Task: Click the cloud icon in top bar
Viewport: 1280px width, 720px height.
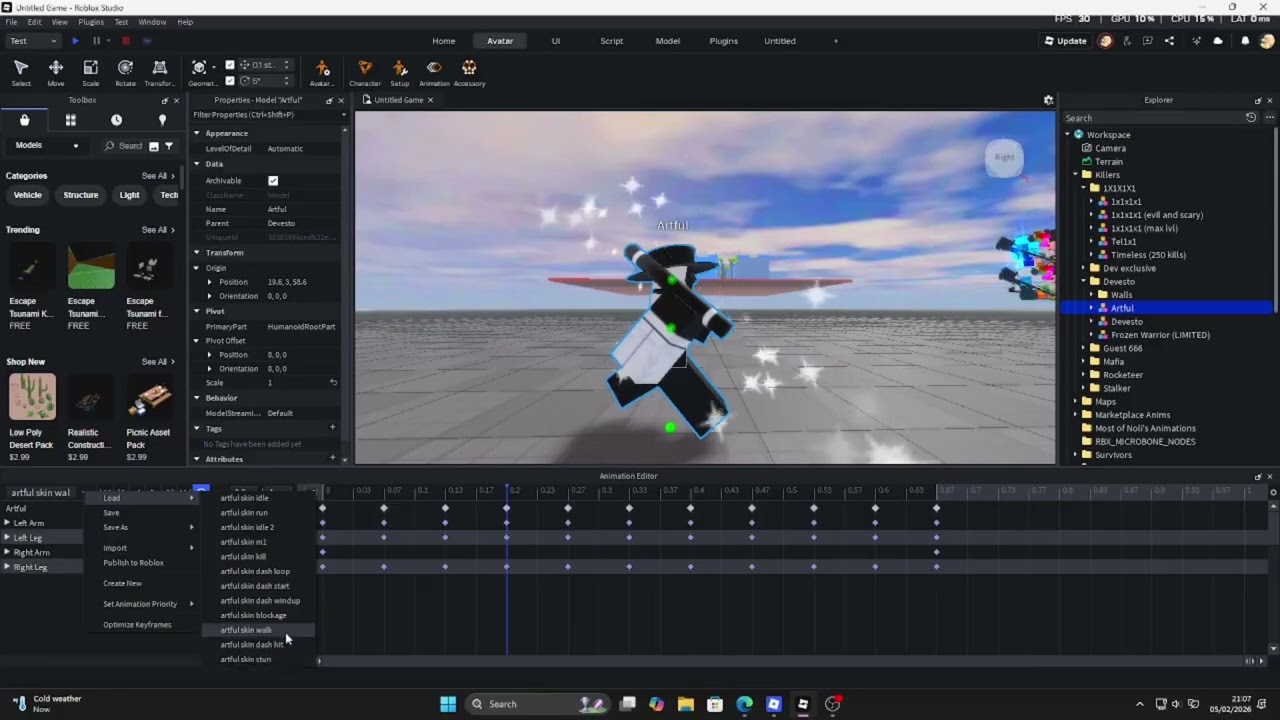Action: point(1218,41)
